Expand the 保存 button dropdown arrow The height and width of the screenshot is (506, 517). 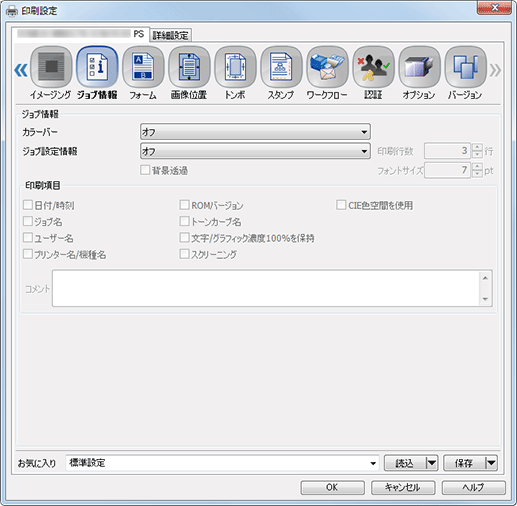tap(491, 463)
